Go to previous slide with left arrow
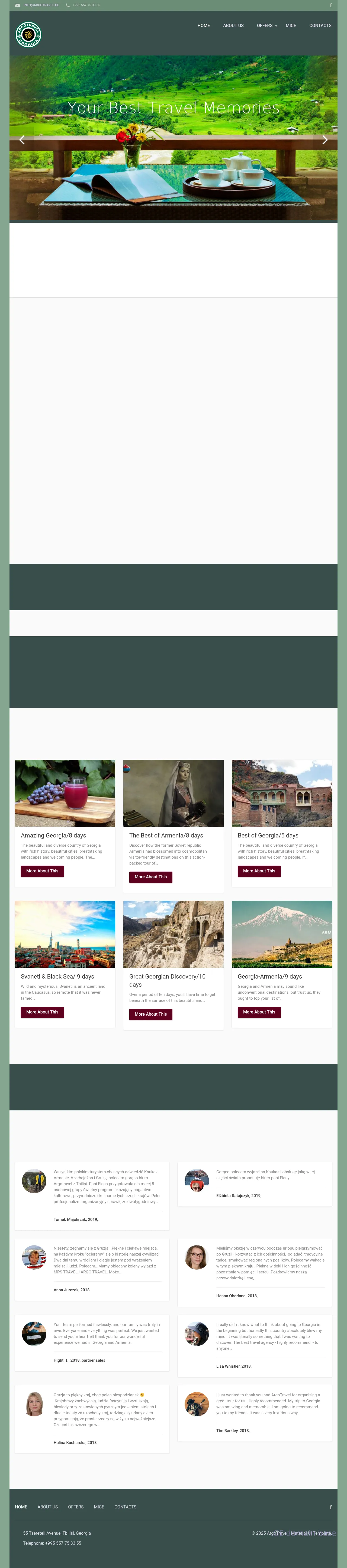Image resolution: width=347 pixels, height=1568 pixels. [22, 140]
